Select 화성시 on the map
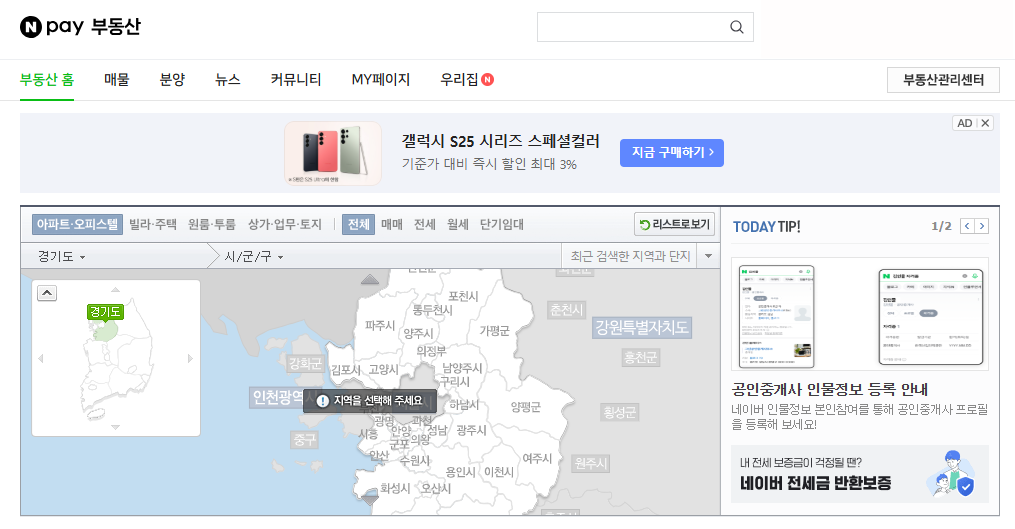 395,488
